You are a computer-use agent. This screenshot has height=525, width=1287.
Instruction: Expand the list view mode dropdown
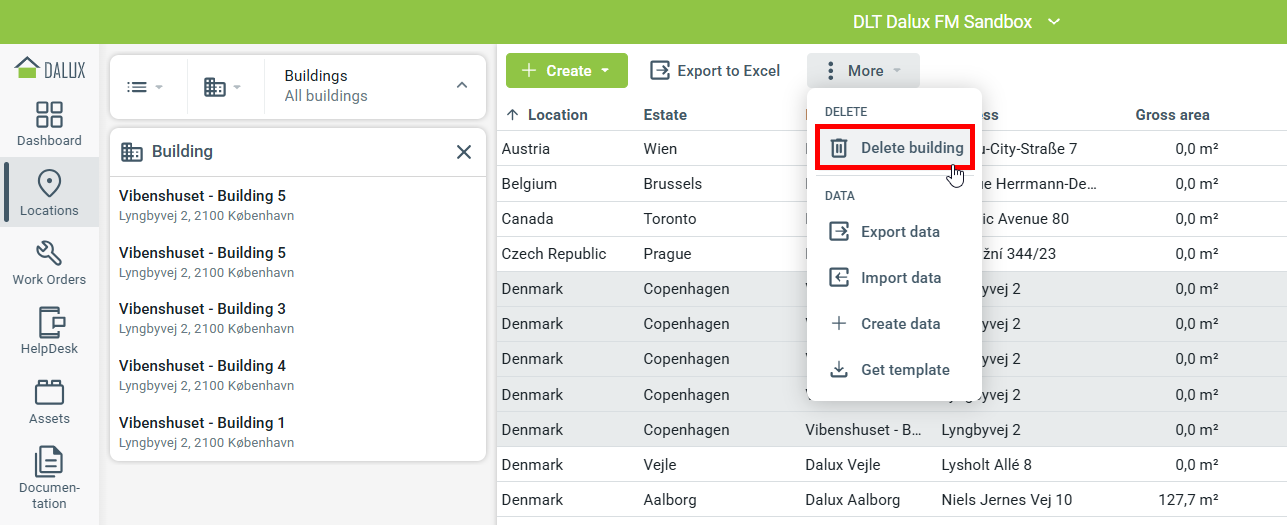point(145,87)
